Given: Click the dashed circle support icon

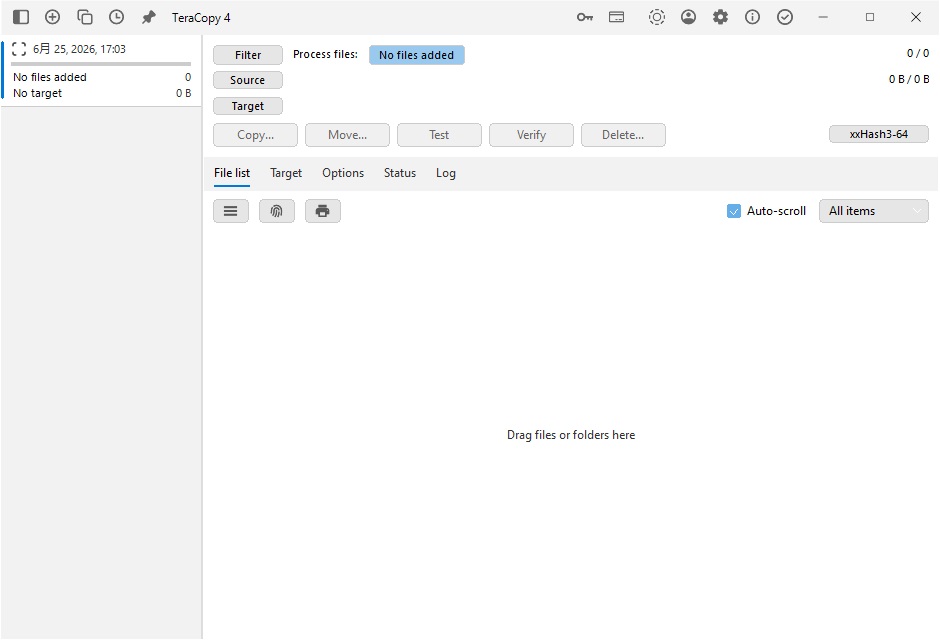Looking at the screenshot, I should pos(656,17).
